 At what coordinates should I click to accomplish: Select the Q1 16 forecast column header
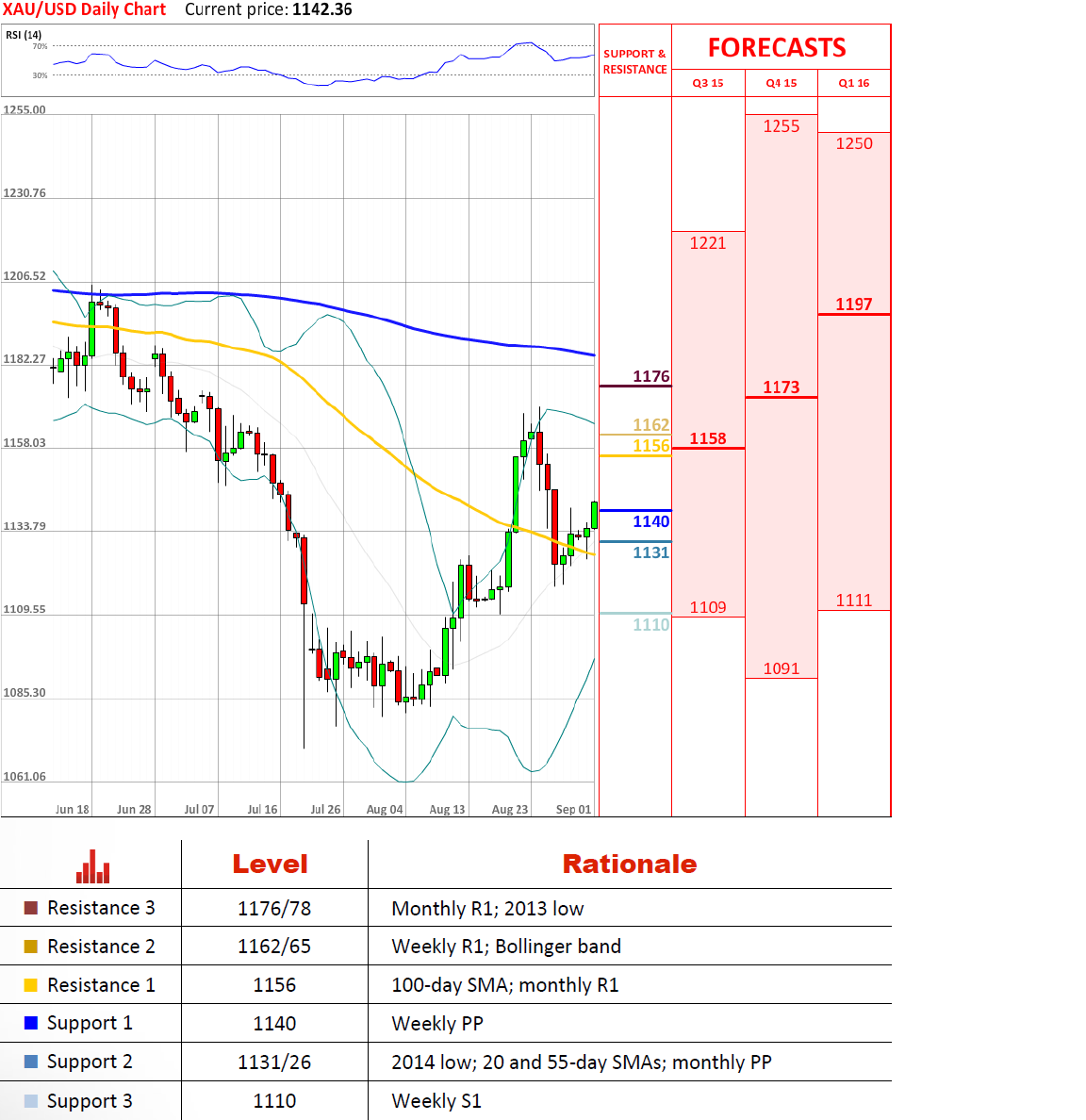tap(854, 83)
